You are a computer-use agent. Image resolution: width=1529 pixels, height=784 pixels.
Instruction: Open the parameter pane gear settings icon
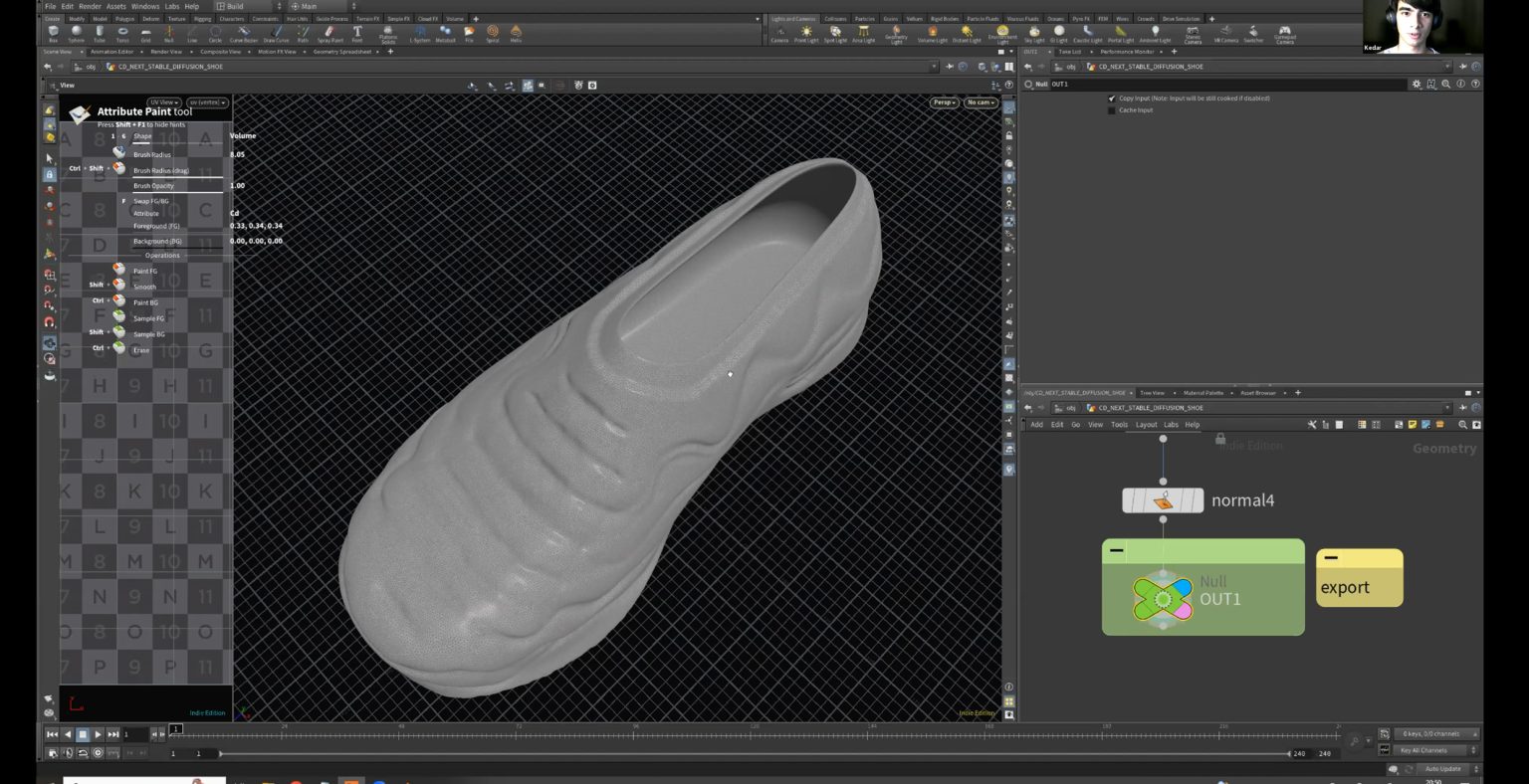click(1417, 84)
